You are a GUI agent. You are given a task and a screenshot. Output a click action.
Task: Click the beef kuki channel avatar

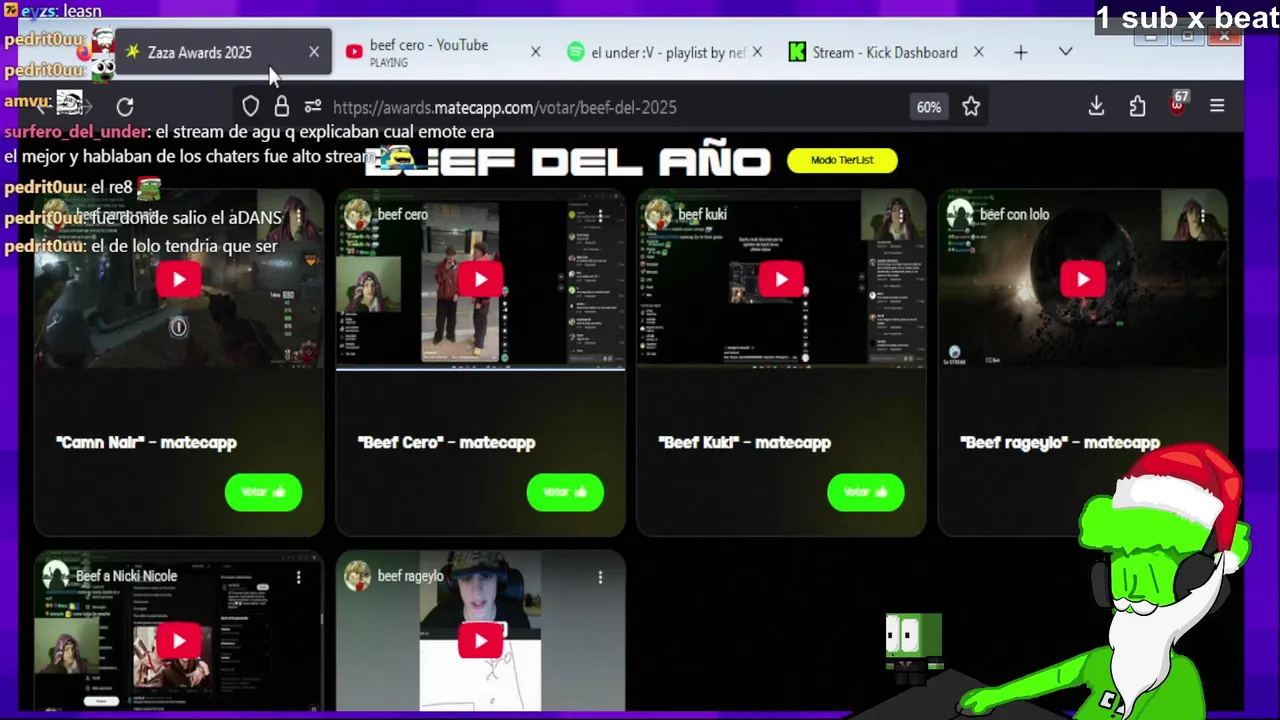(x=658, y=214)
